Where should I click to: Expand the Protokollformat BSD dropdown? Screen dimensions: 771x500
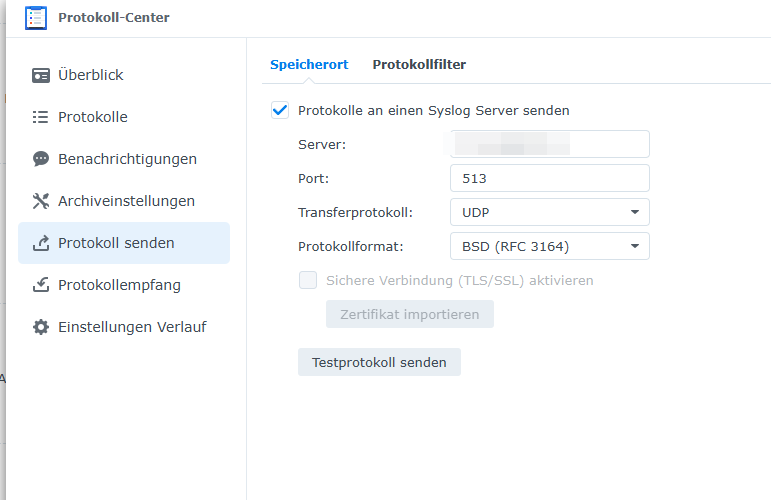(x=549, y=246)
